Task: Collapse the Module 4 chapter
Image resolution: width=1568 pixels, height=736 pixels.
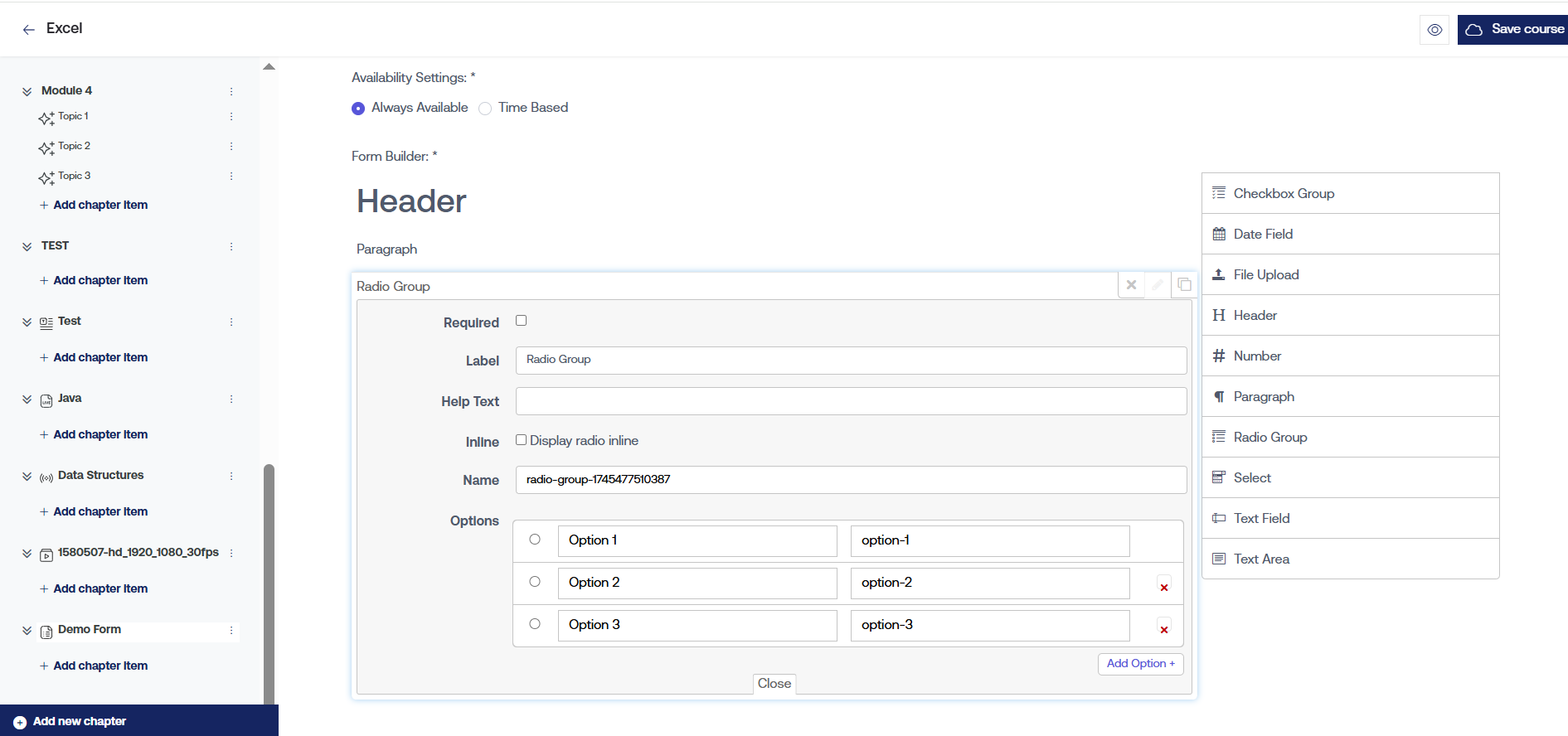Action: 27,91
